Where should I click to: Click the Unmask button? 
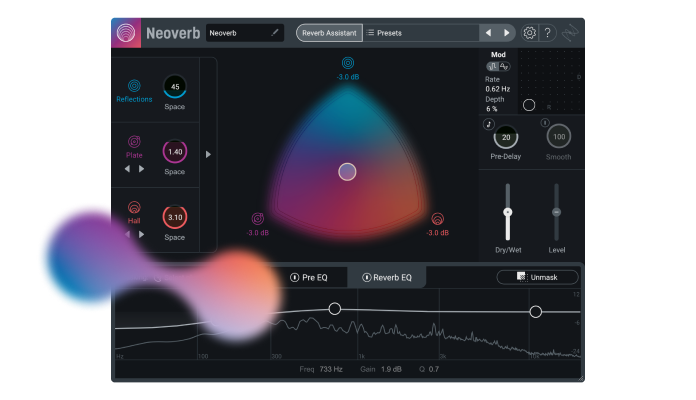coord(537,277)
